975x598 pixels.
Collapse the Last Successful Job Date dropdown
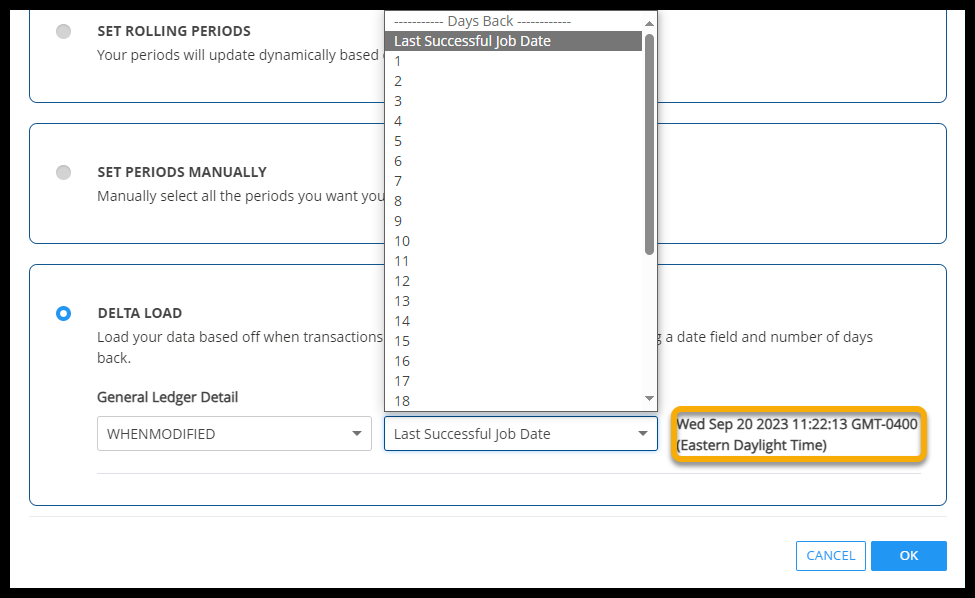pos(521,434)
